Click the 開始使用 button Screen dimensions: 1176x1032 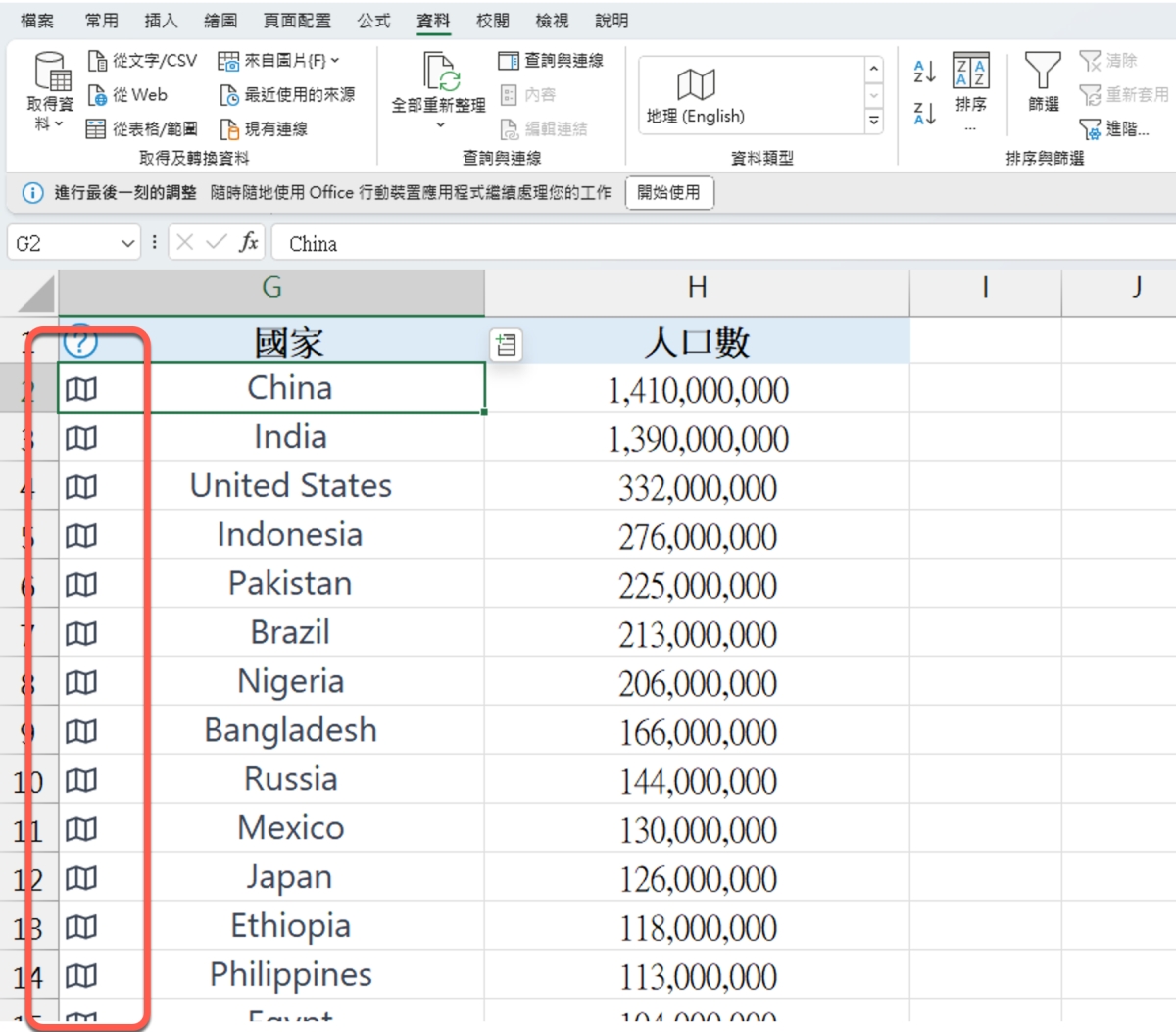pyautogui.click(x=668, y=193)
